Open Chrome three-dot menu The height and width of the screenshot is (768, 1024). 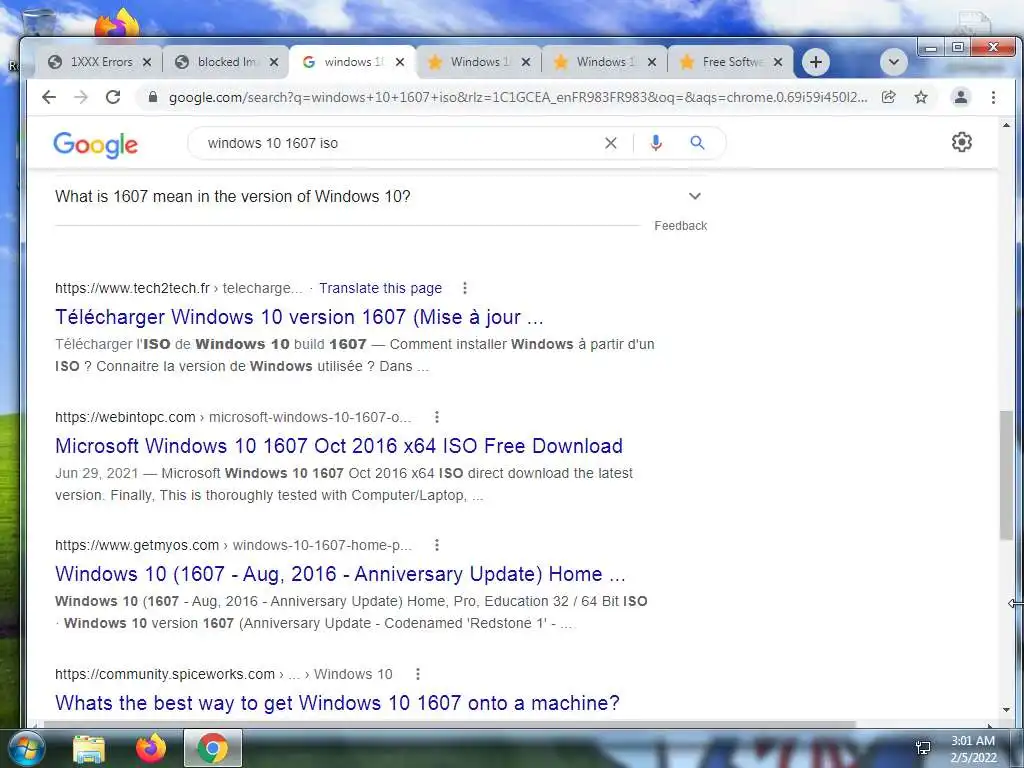coord(993,97)
